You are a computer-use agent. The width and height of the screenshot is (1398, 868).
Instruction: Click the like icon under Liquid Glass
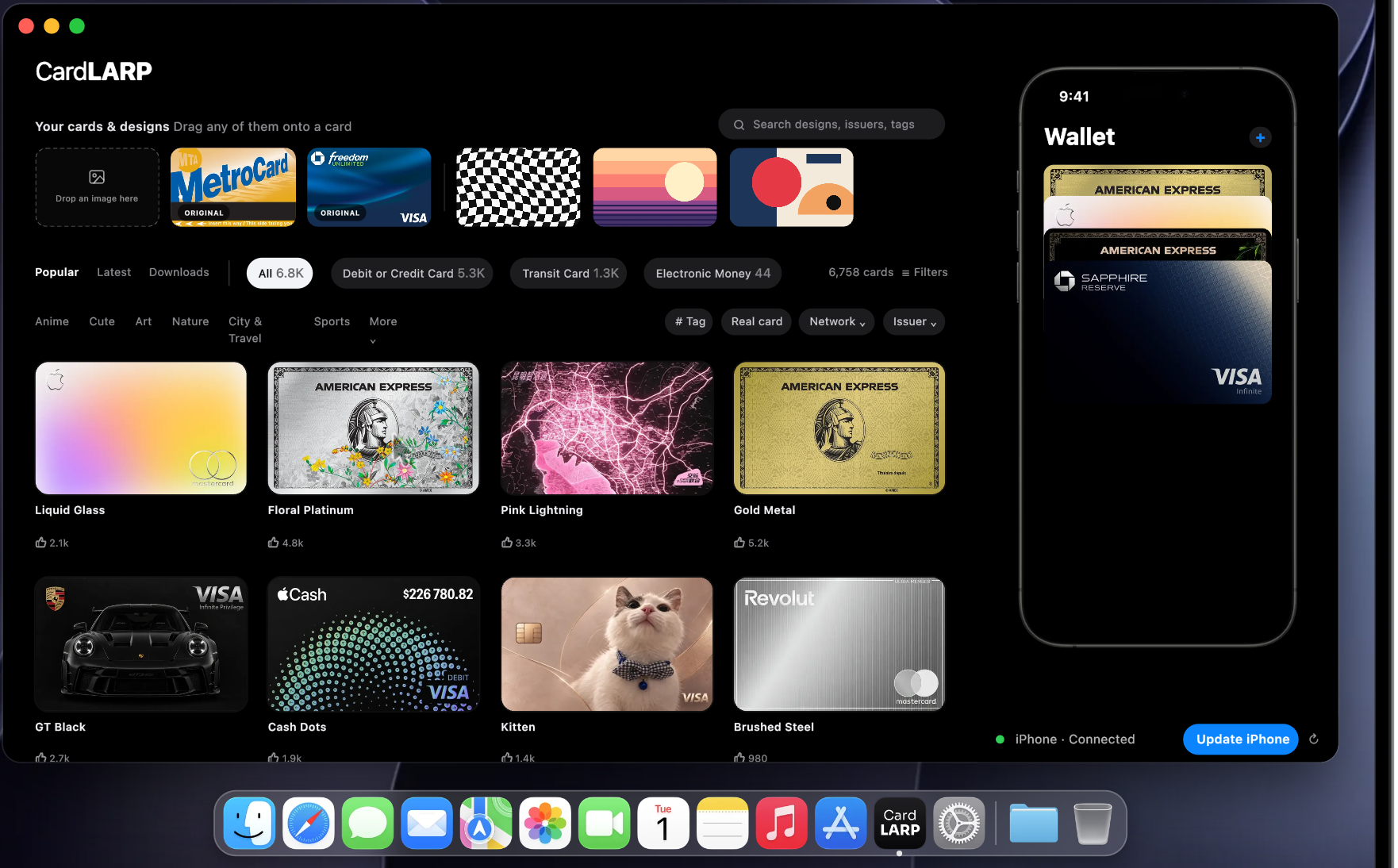click(x=40, y=543)
